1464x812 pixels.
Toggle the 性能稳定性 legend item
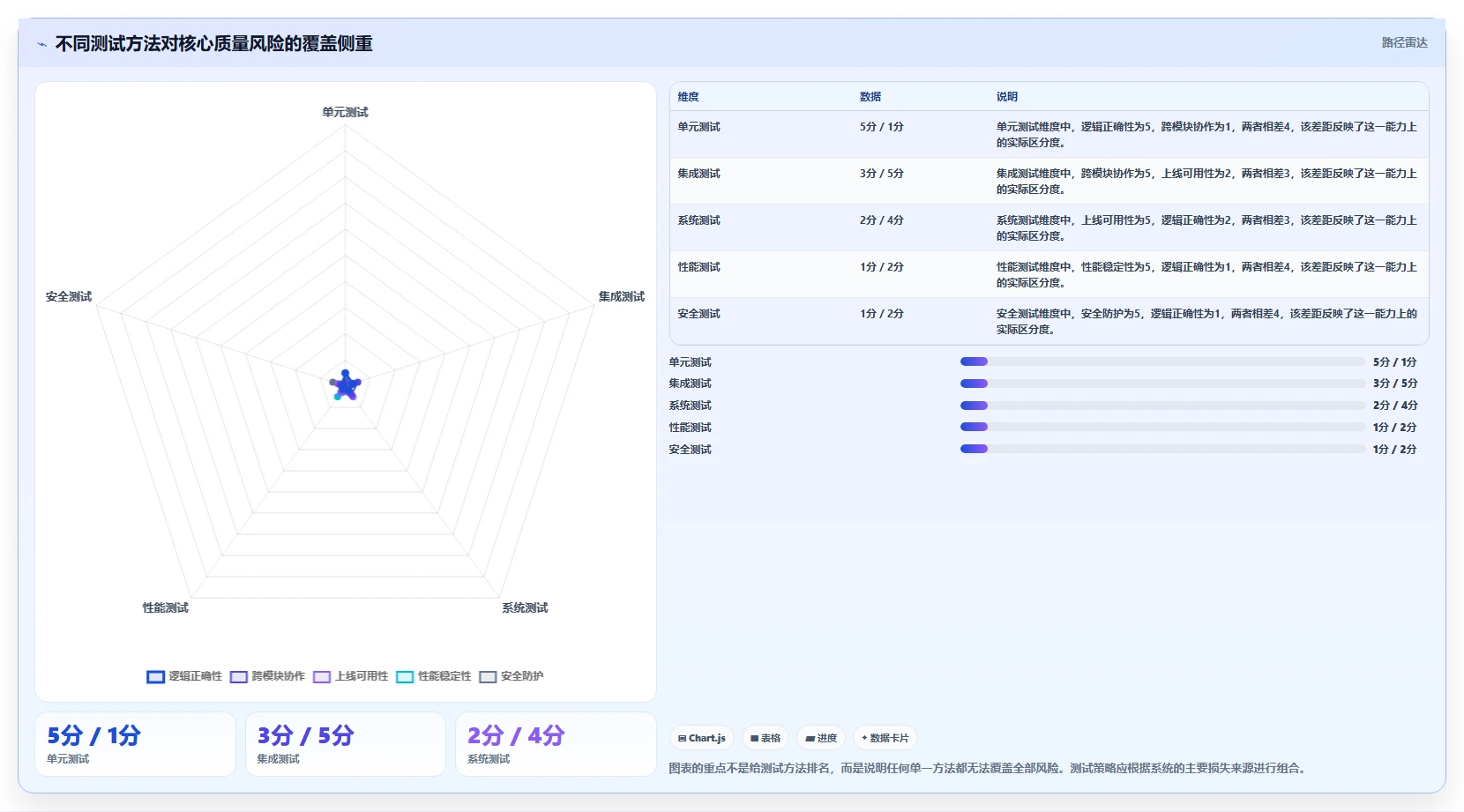(x=433, y=676)
